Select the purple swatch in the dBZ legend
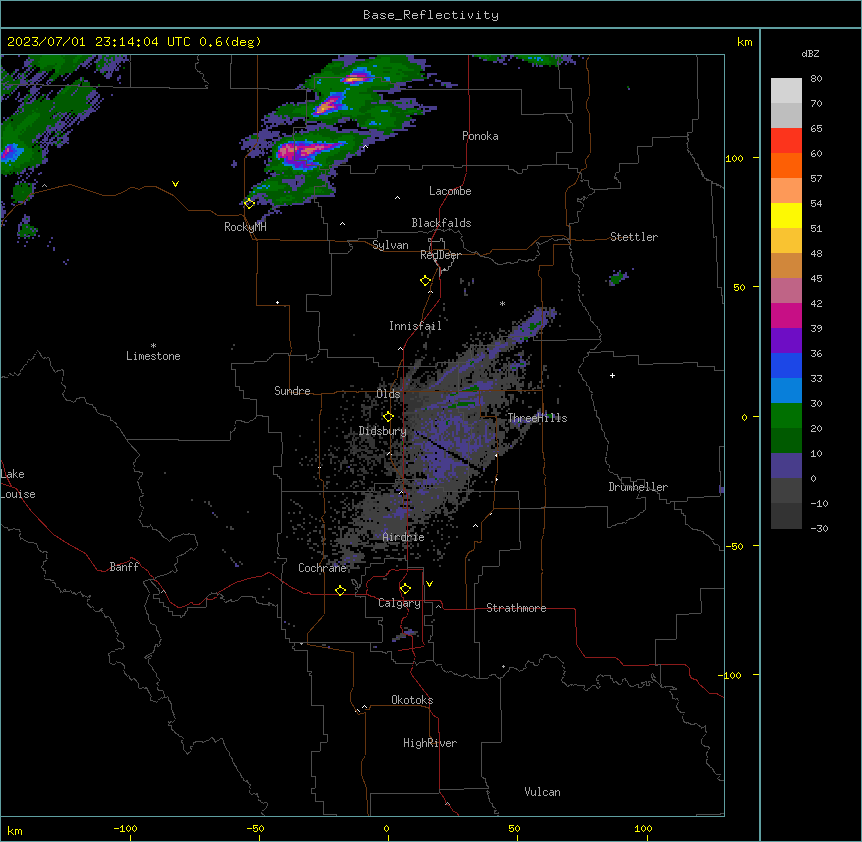 pyautogui.click(x=786, y=340)
